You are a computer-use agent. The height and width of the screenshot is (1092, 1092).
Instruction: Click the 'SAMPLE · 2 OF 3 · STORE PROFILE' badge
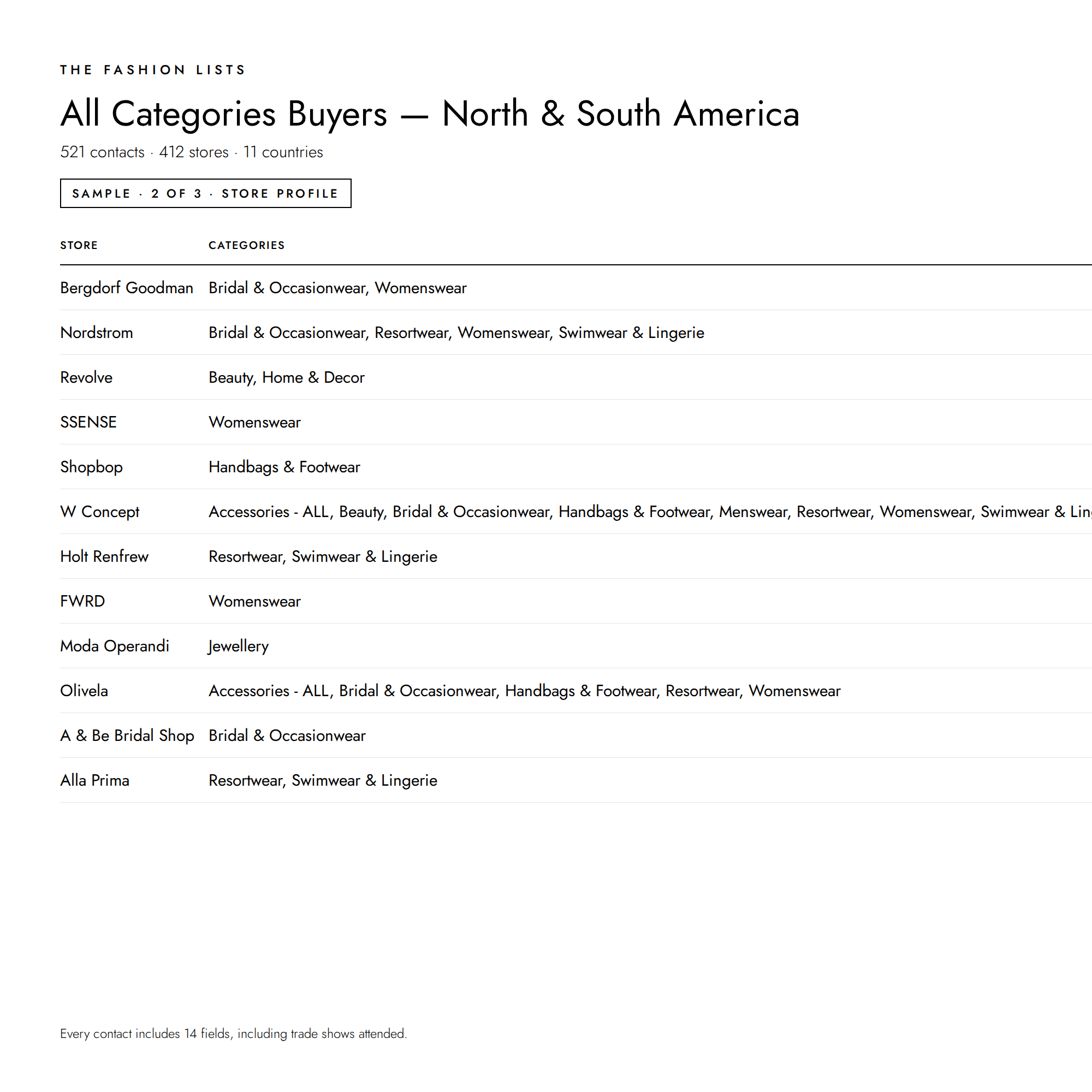pos(206,193)
